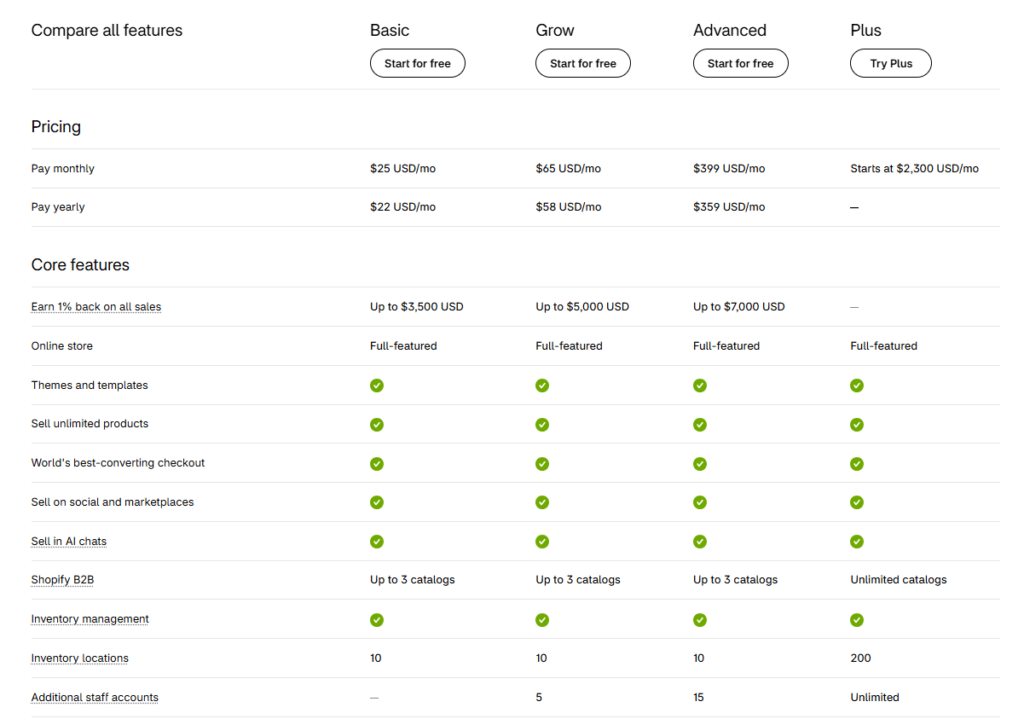
Task: Open the Sell in AI chats link
Action: (x=69, y=541)
